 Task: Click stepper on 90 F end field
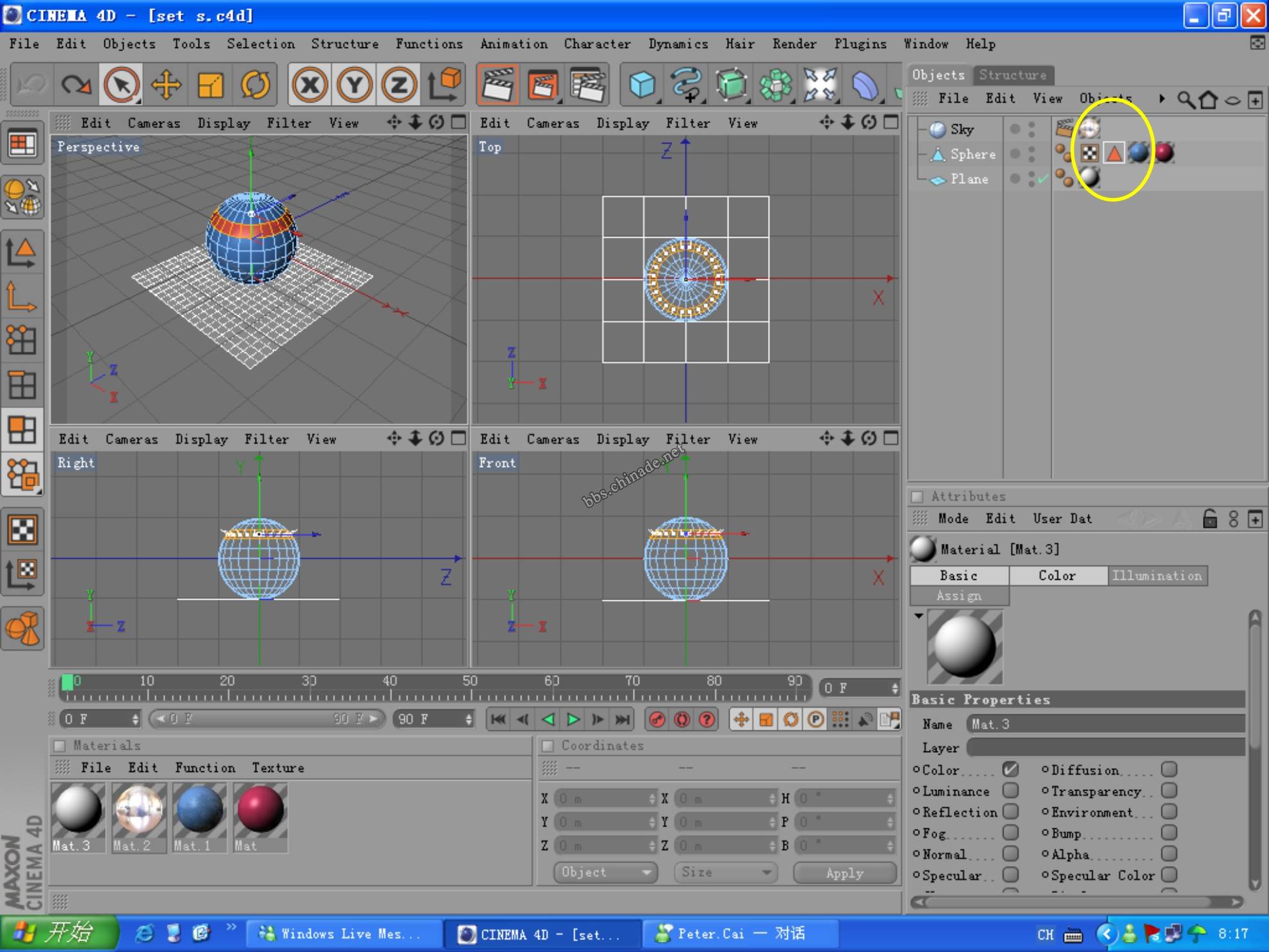pyautogui.click(x=469, y=719)
